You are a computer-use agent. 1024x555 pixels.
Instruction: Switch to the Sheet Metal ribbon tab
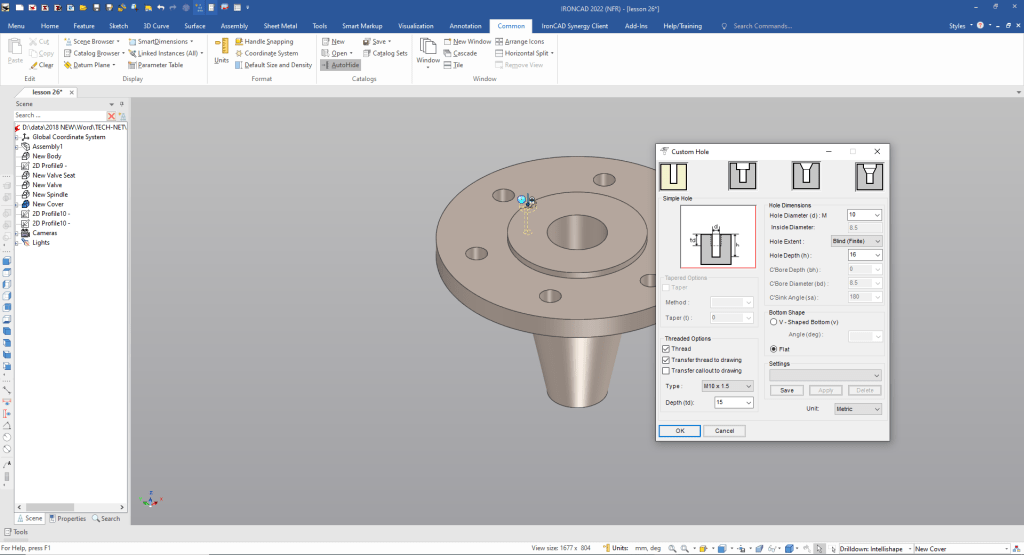[x=280, y=26]
